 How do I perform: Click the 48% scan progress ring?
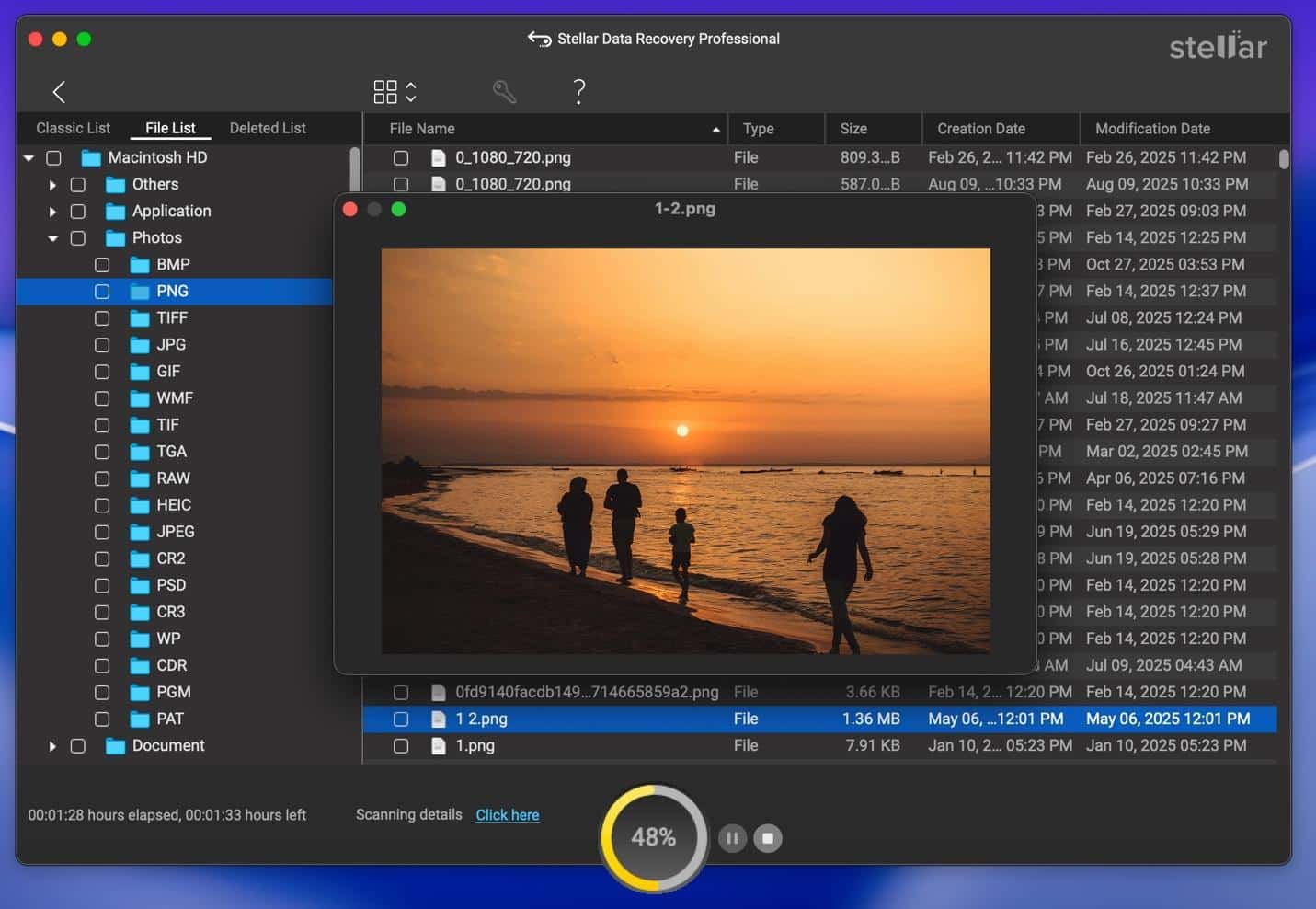[x=652, y=837]
